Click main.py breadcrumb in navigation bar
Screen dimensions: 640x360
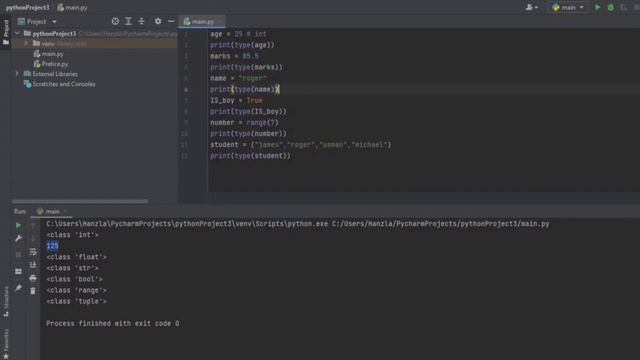72,7
